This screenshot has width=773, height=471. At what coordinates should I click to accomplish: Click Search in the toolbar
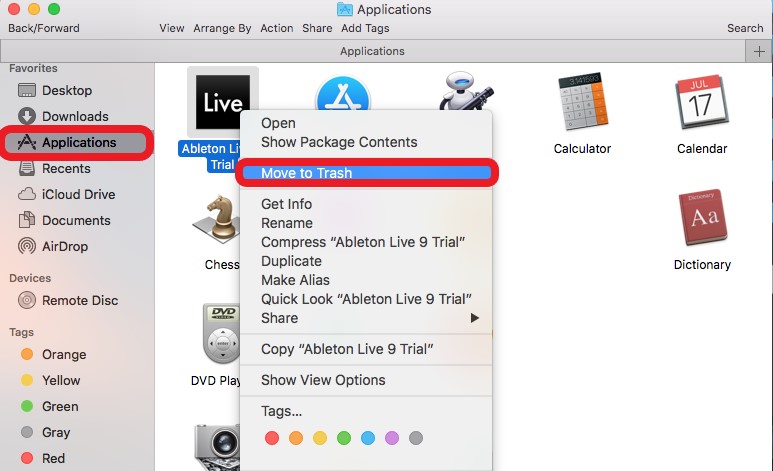[x=745, y=29]
